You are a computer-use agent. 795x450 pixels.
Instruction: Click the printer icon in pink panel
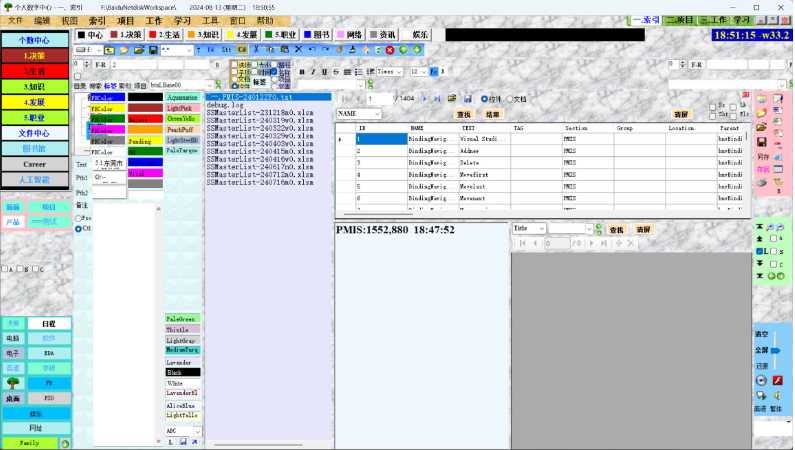coord(762,182)
